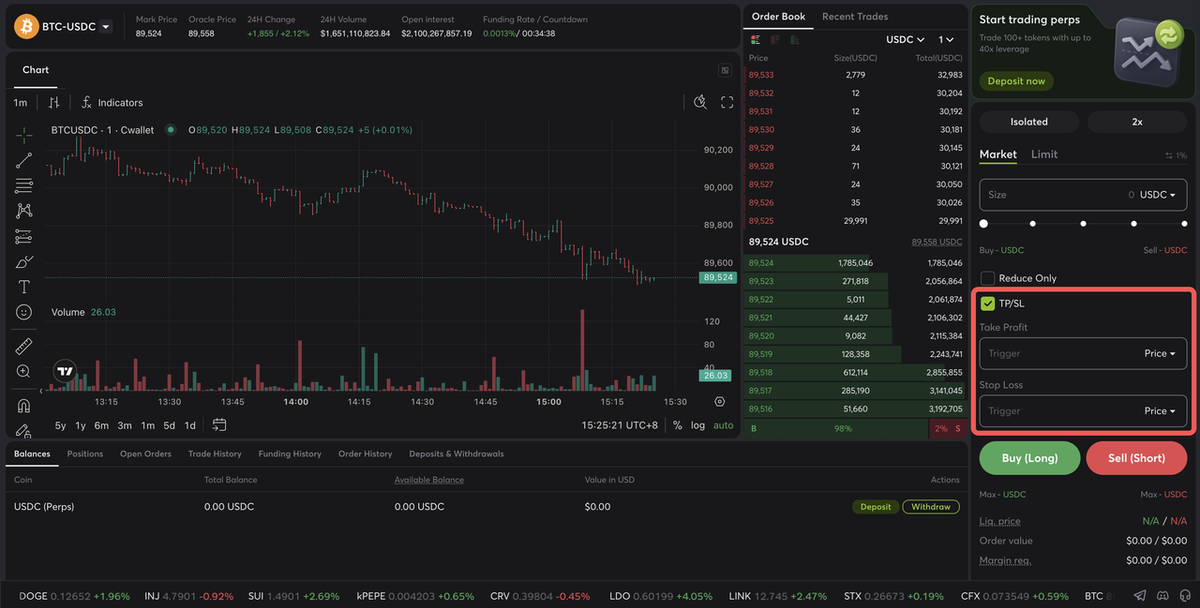
Task: Set size slider to the rightmost stop
Action: point(1183,224)
